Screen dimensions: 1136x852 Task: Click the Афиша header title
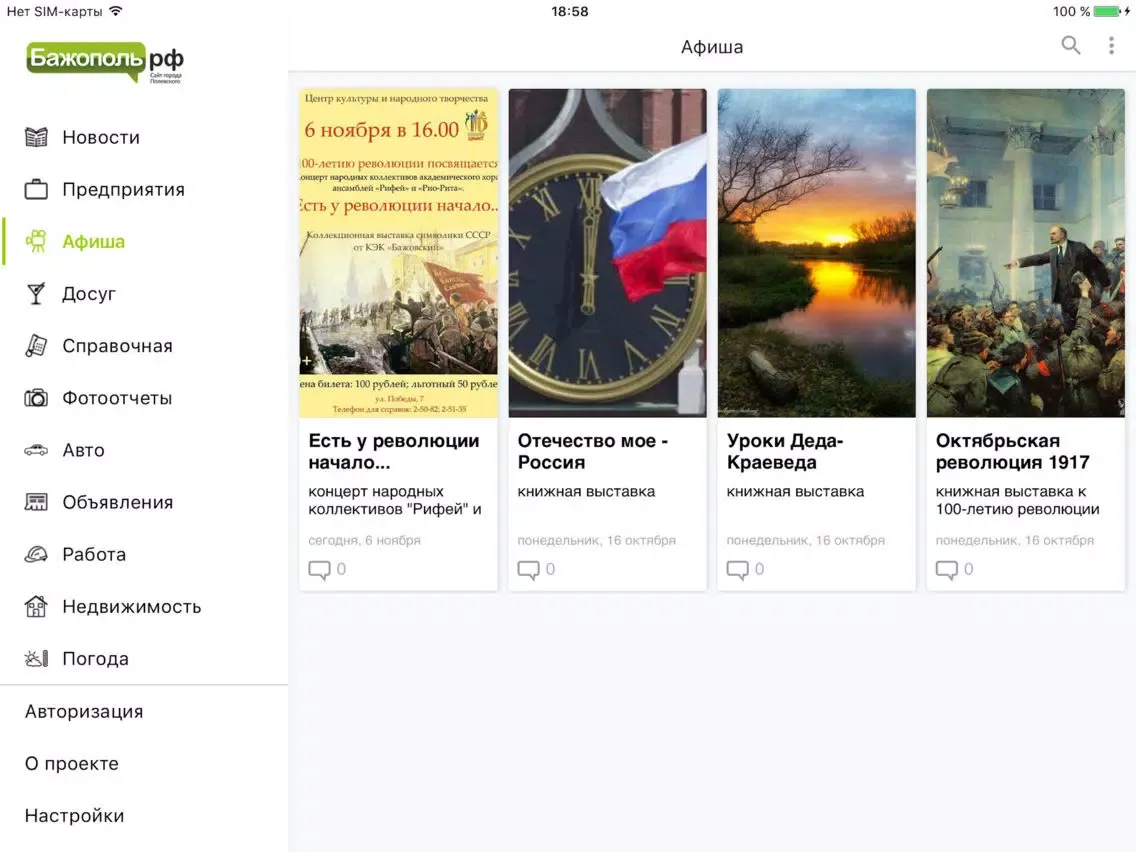(712, 47)
